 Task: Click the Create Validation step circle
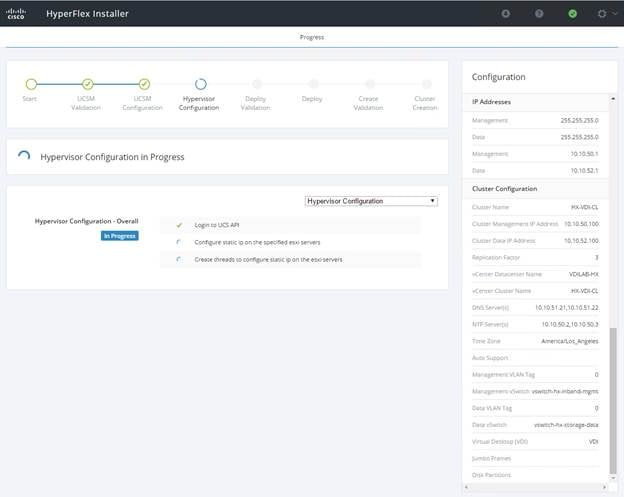tap(370, 84)
